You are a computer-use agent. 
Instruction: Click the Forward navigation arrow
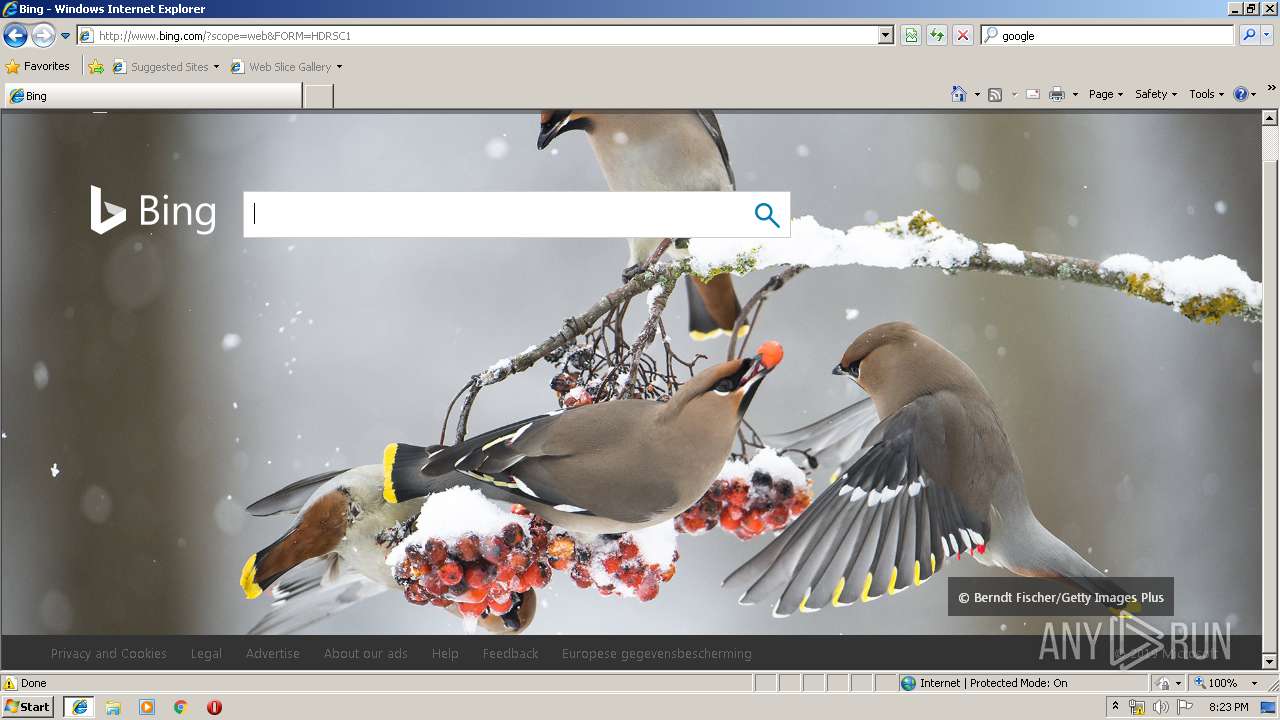tap(43, 36)
